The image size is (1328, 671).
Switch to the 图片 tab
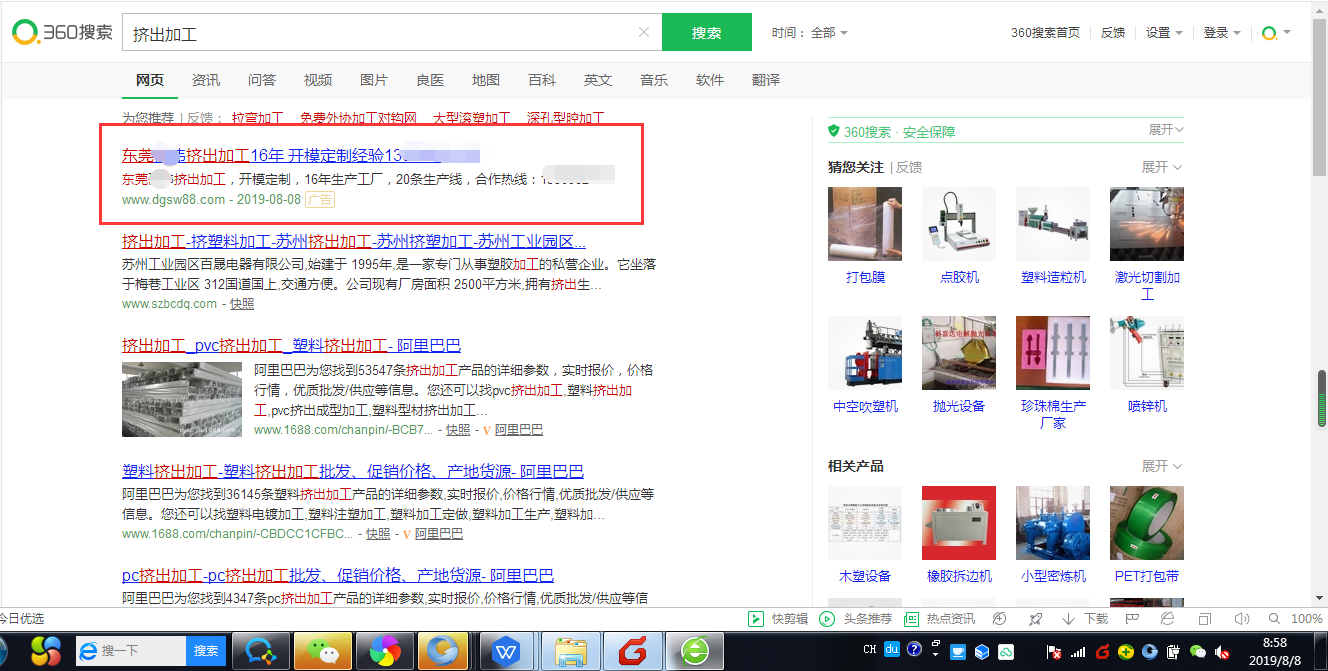point(374,80)
